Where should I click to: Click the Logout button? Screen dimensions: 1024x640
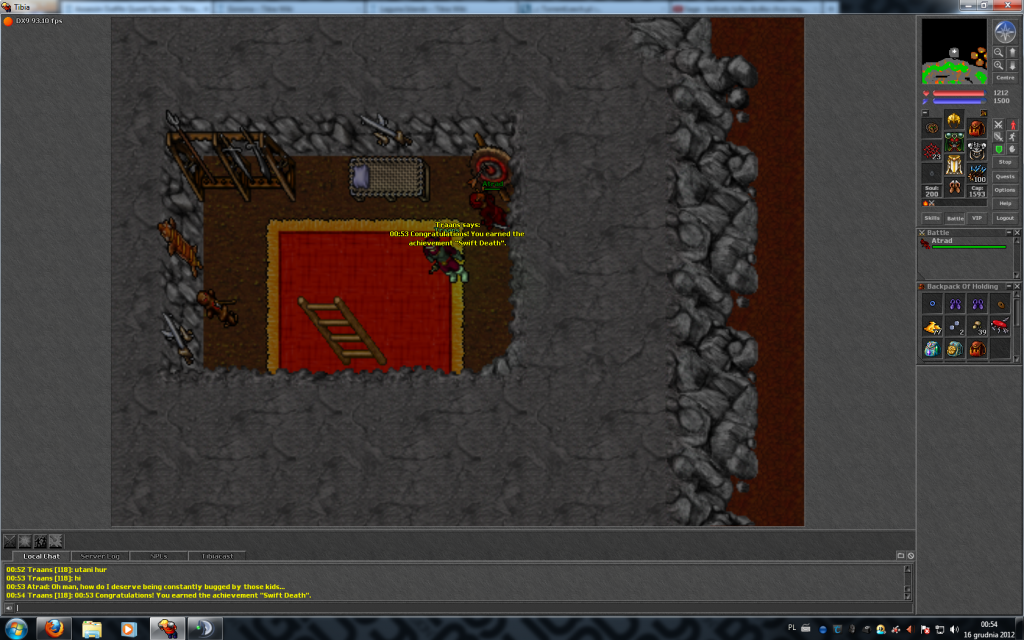[x=1005, y=218]
